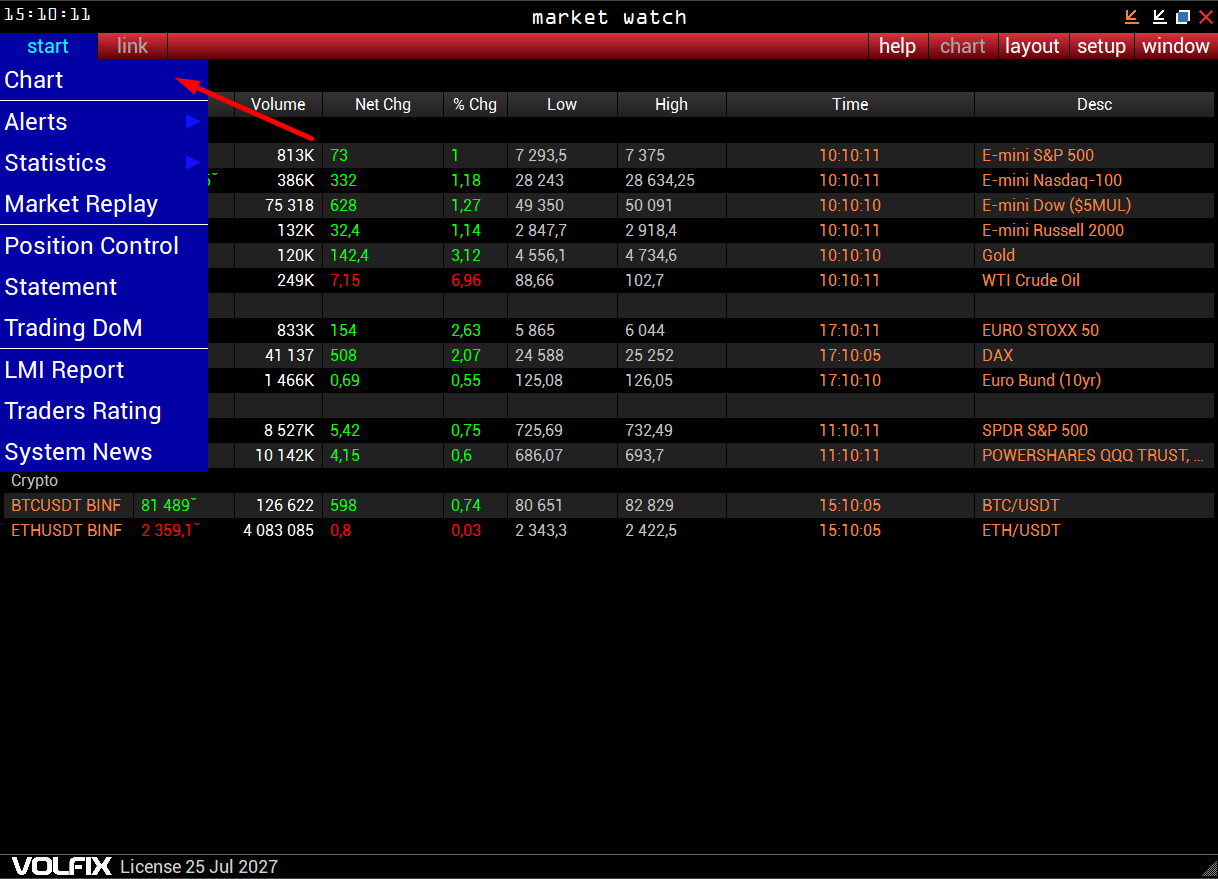The image size is (1218, 879).
Task: Open the Statistics menu item
Action: (104, 163)
